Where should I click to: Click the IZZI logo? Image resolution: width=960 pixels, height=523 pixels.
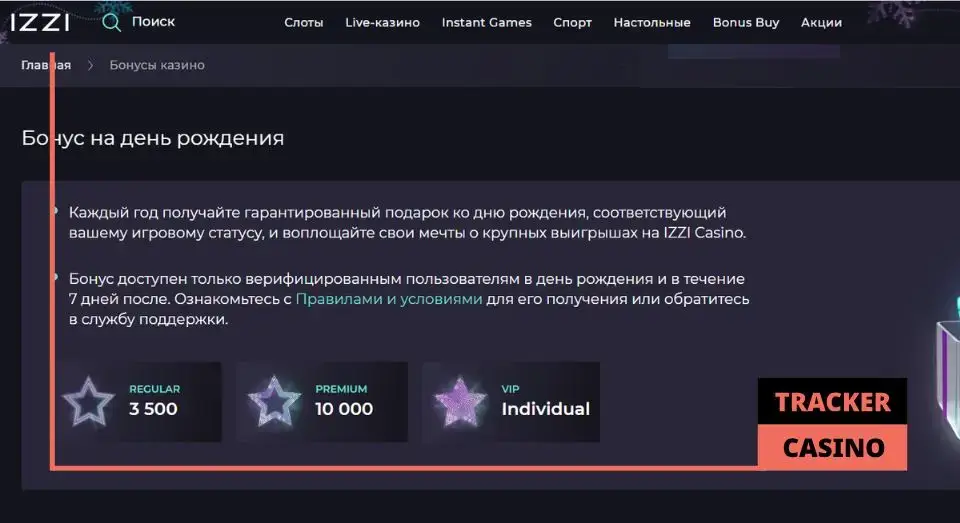pos(40,23)
